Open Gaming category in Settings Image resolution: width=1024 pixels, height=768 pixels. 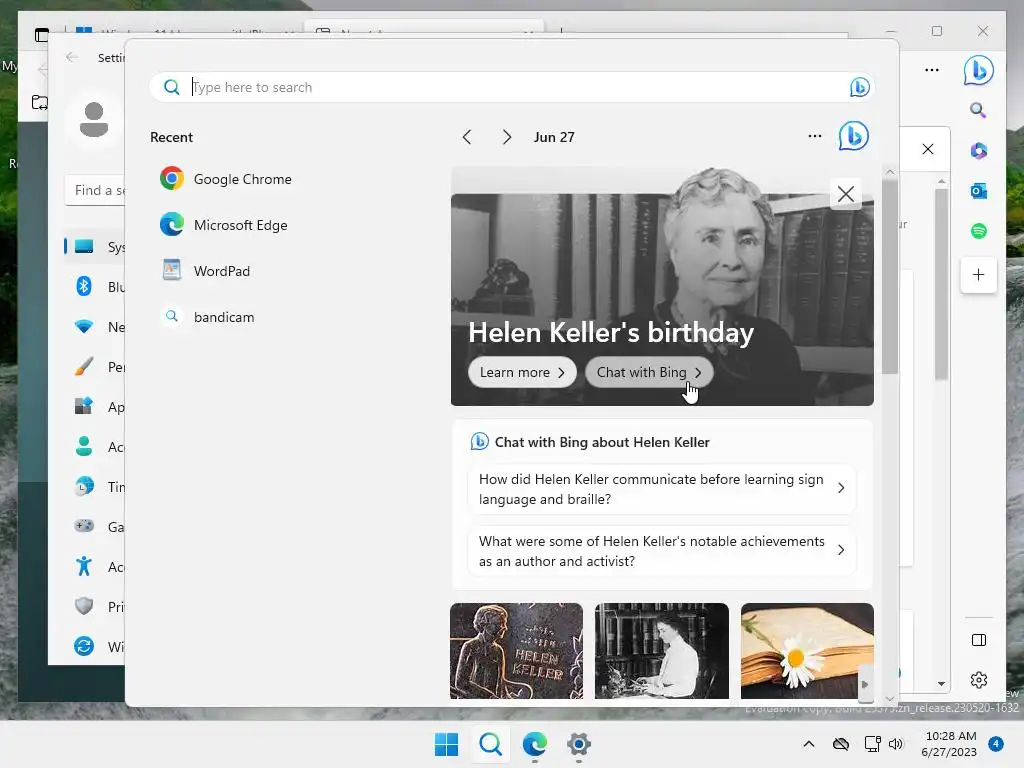coord(98,526)
